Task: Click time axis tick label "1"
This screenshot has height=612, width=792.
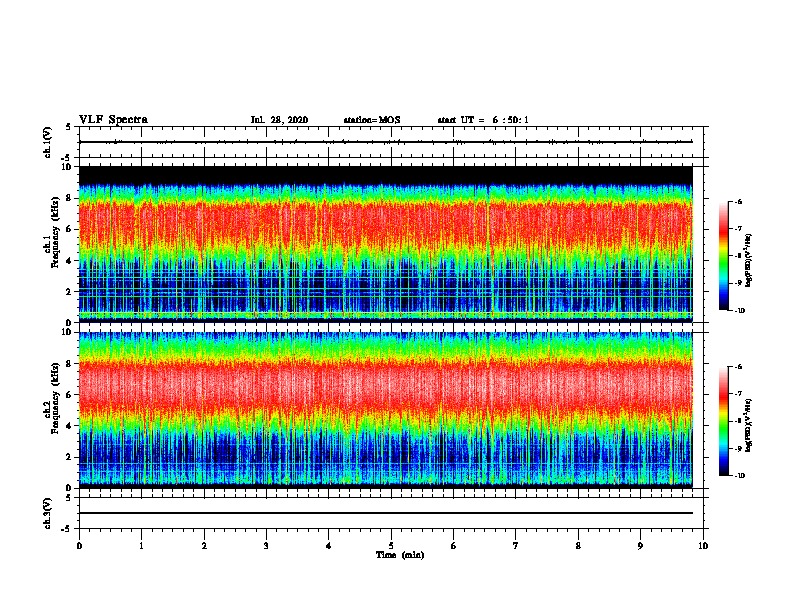Action: pos(141,546)
